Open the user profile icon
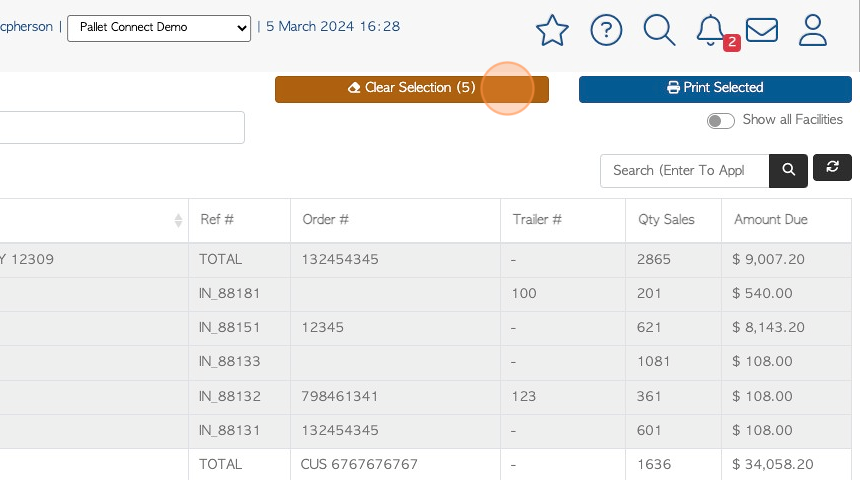Viewport: 860px width, 480px height. click(x=812, y=30)
